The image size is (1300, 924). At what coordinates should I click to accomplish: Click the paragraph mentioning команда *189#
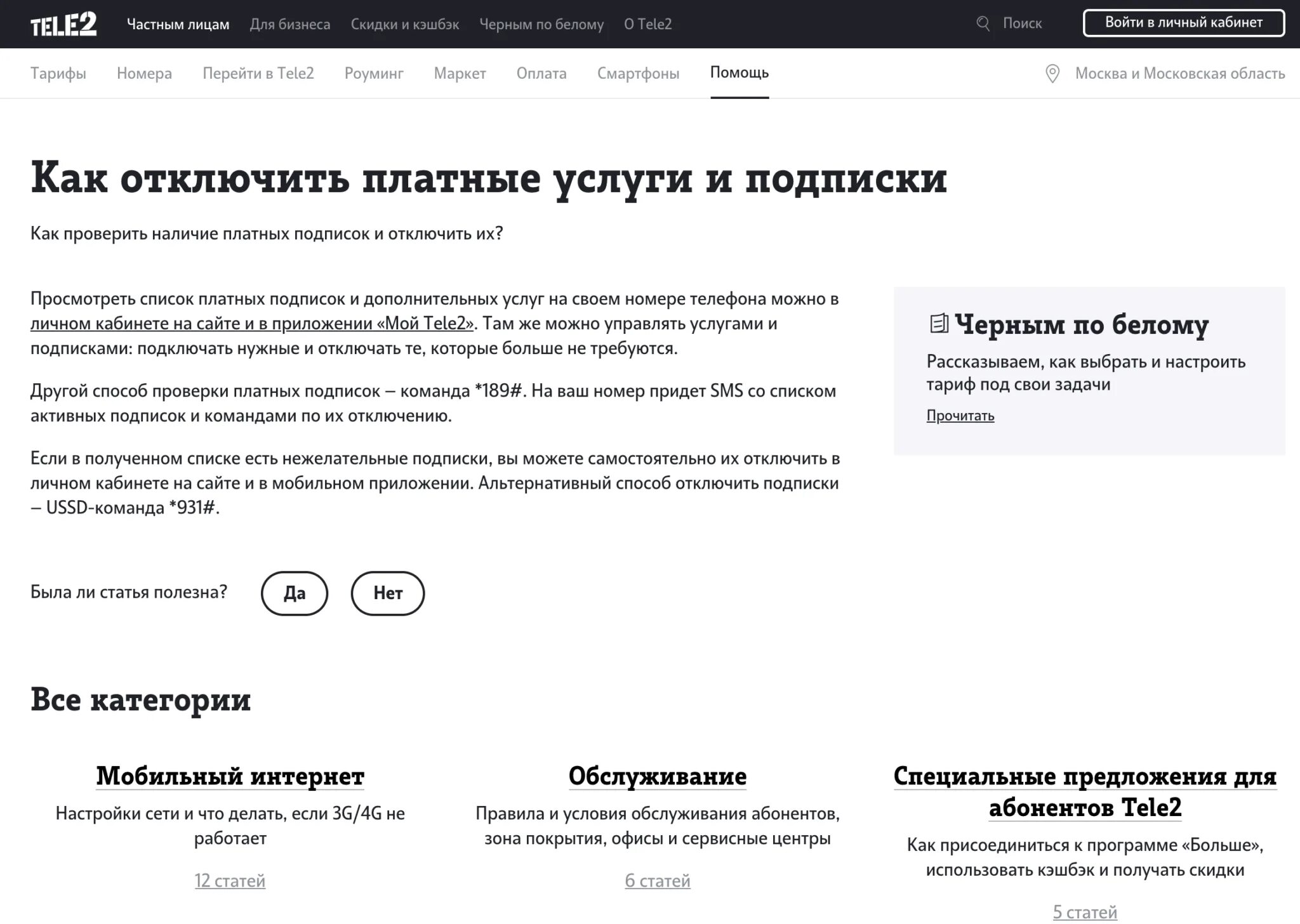click(x=434, y=404)
